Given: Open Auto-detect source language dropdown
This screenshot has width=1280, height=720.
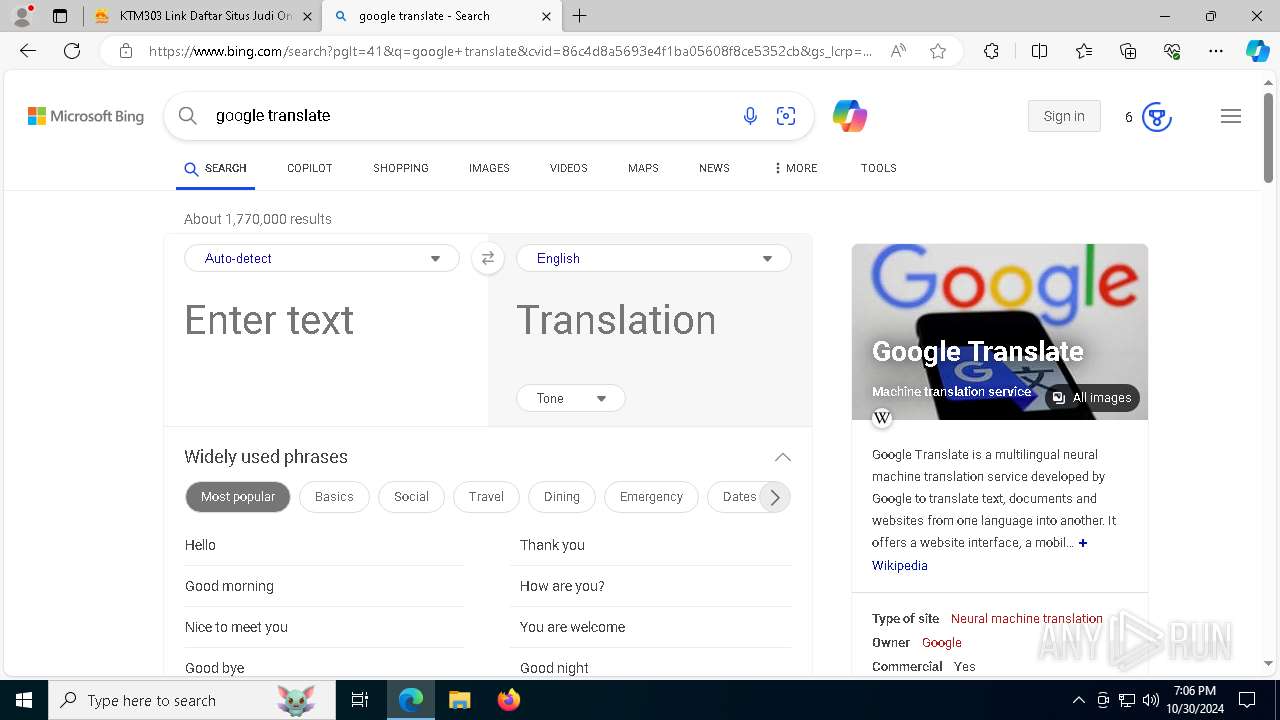Looking at the screenshot, I should point(322,258).
